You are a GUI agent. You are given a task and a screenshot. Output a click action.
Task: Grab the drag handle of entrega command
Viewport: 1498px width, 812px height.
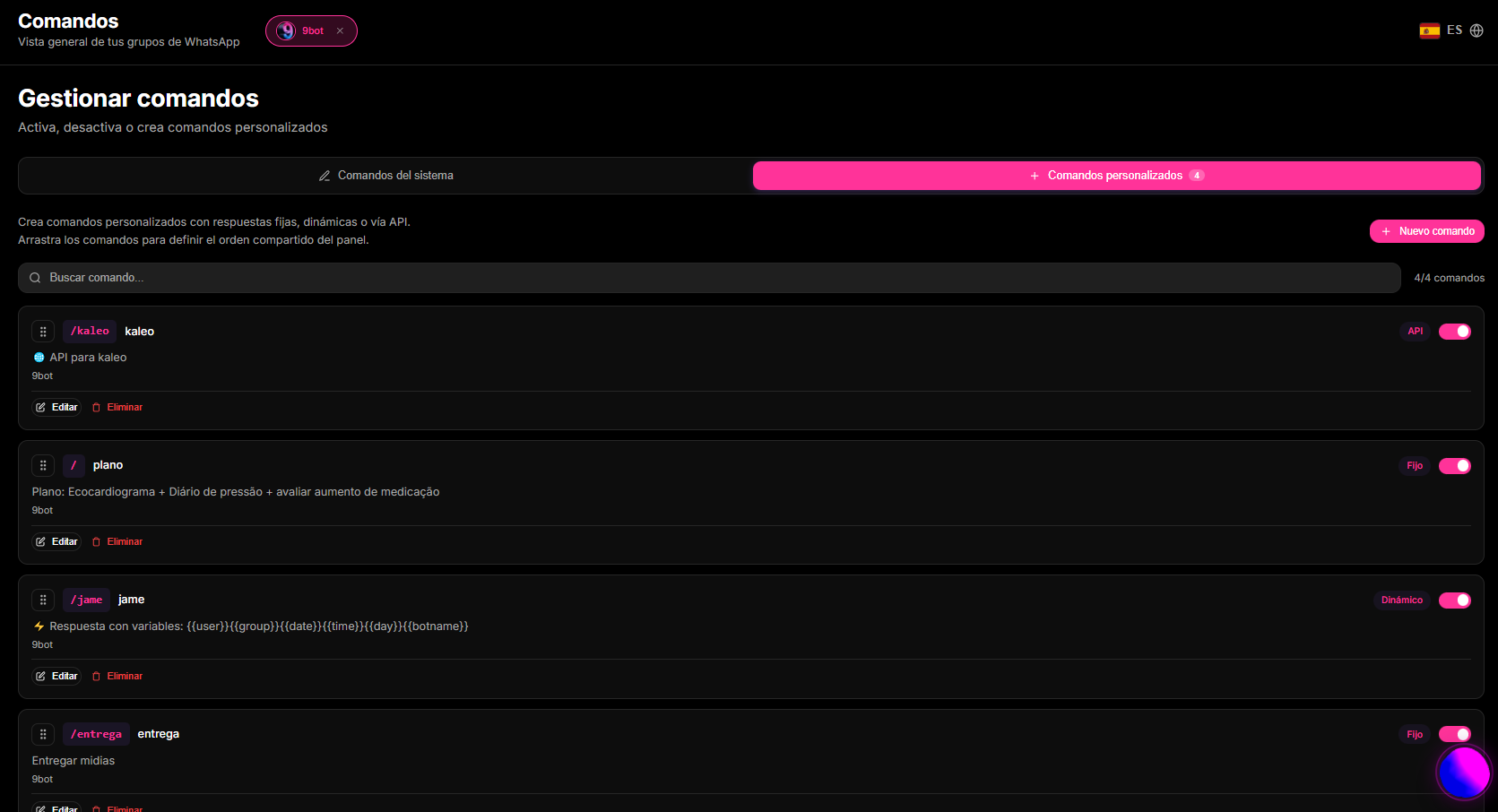43,735
